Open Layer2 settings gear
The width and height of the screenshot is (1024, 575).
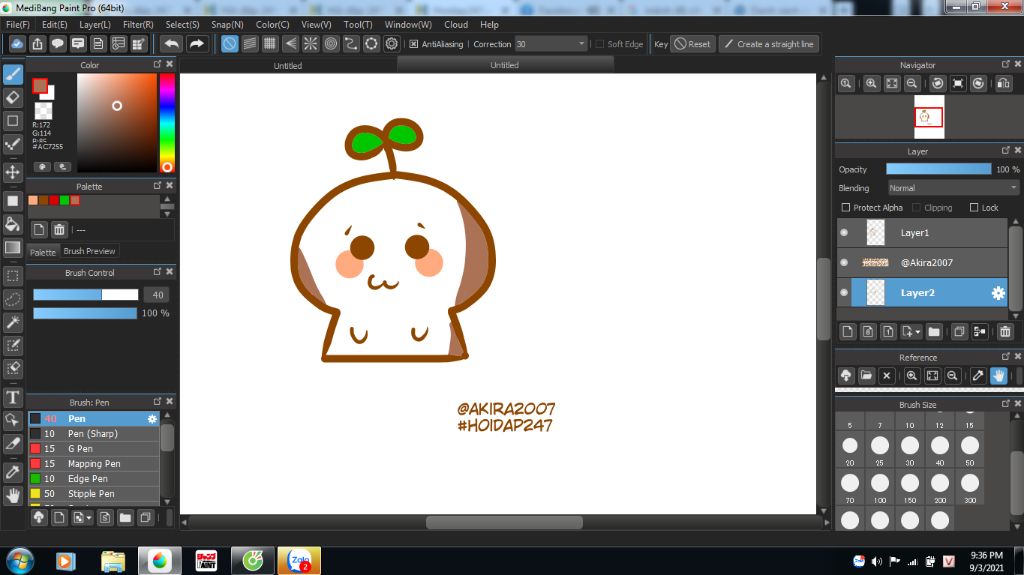tap(998, 293)
